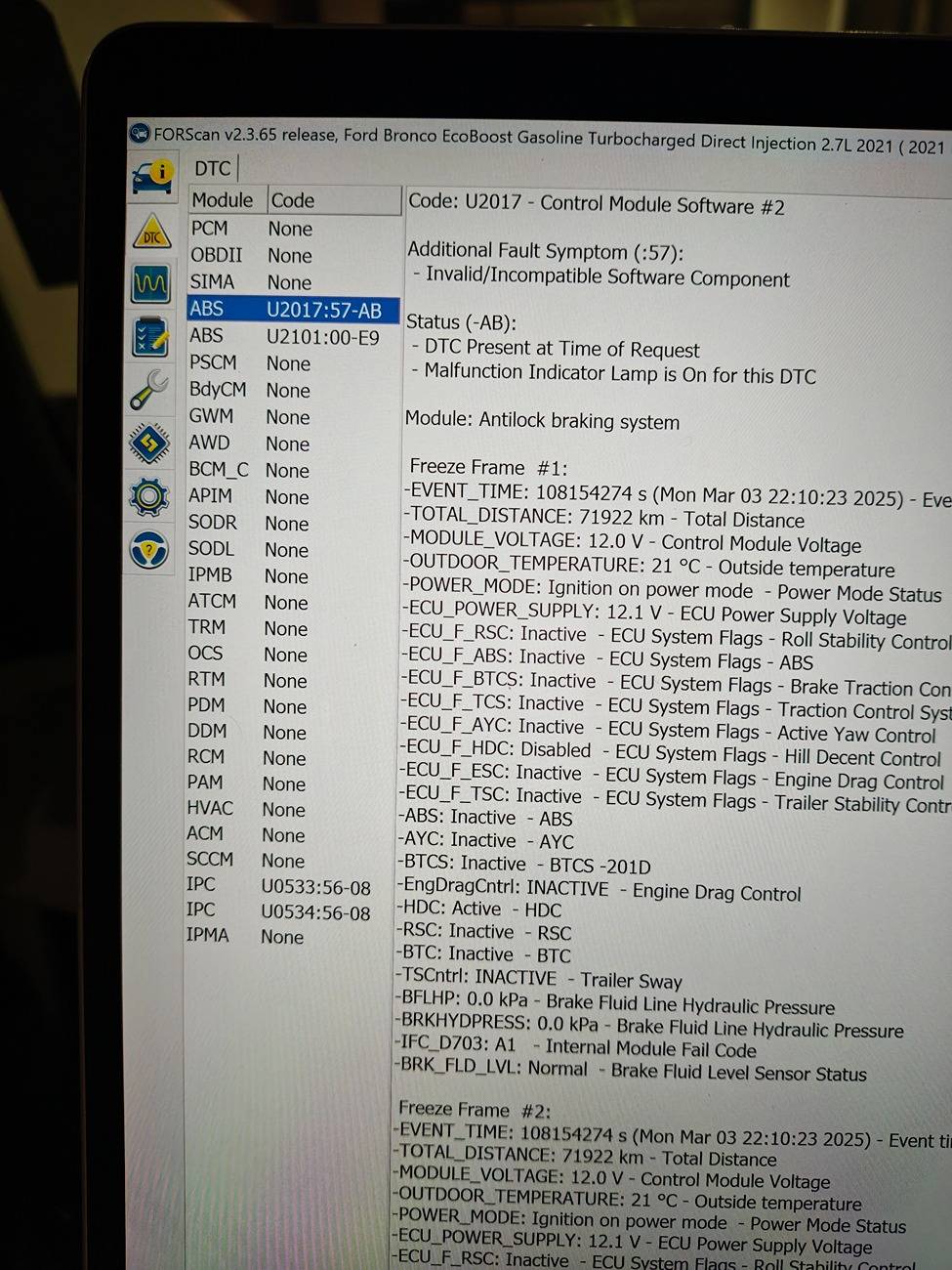Open the Oscilloscope live data section
This screenshot has height=1270, width=952.
tap(150, 284)
